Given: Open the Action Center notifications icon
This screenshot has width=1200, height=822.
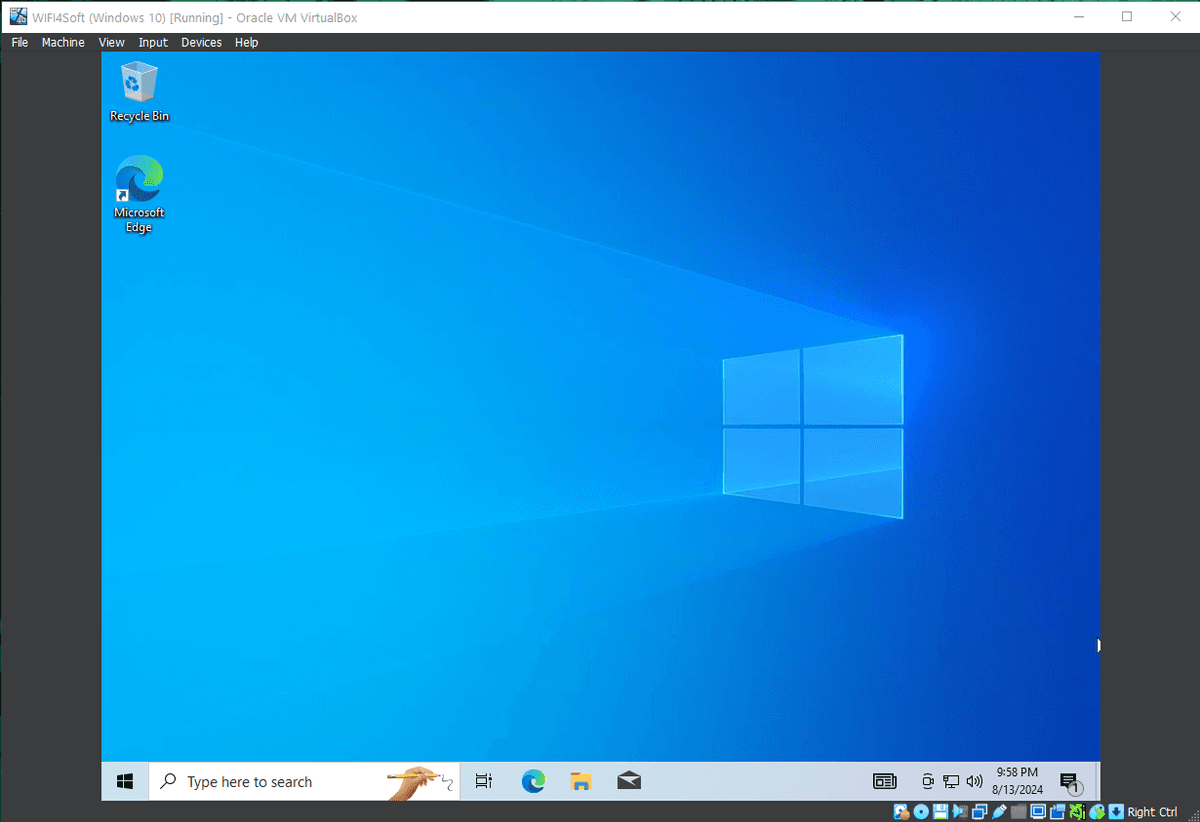Looking at the screenshot, I should (1068, 781).
